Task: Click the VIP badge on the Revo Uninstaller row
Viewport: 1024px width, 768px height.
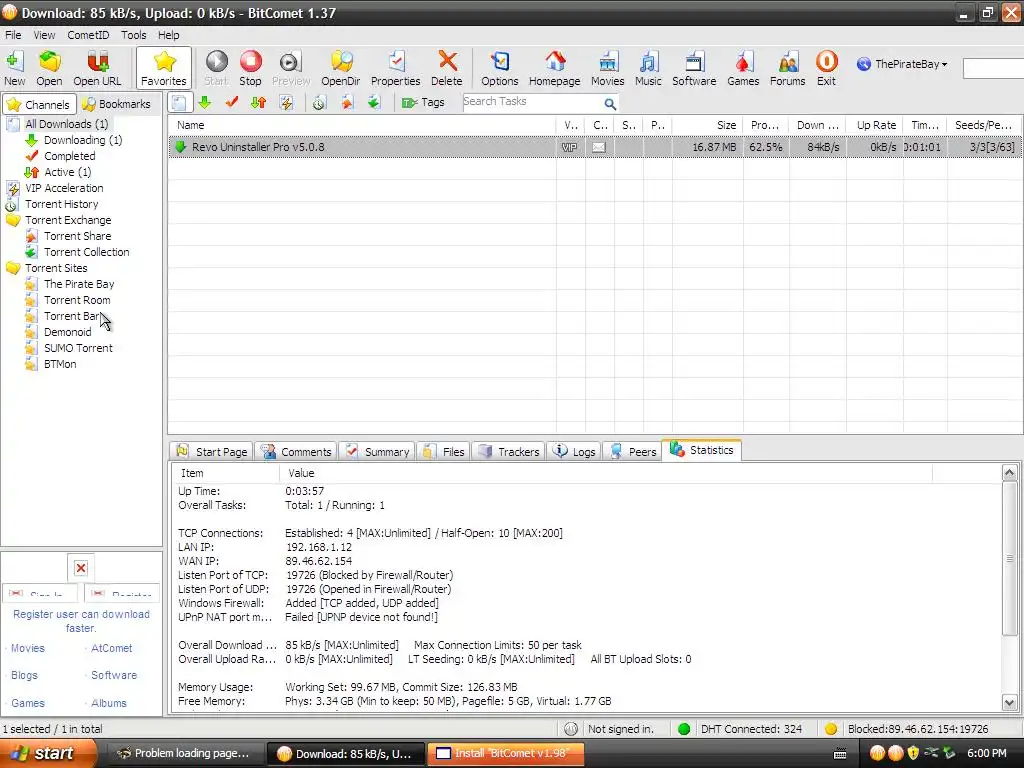Action: [x=569, y=148]
